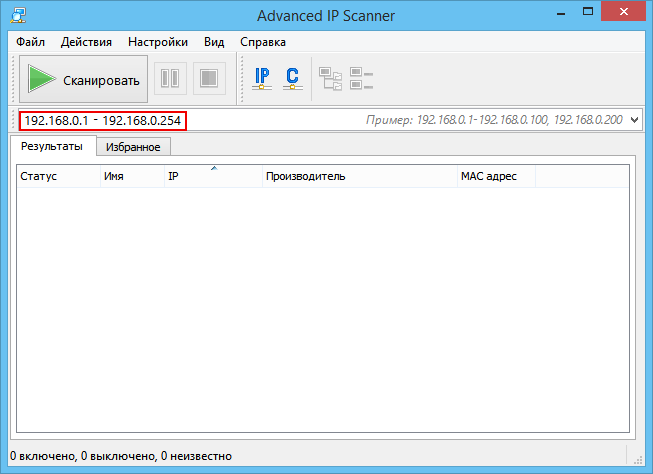Open the Настройки menu

[157, 42]
